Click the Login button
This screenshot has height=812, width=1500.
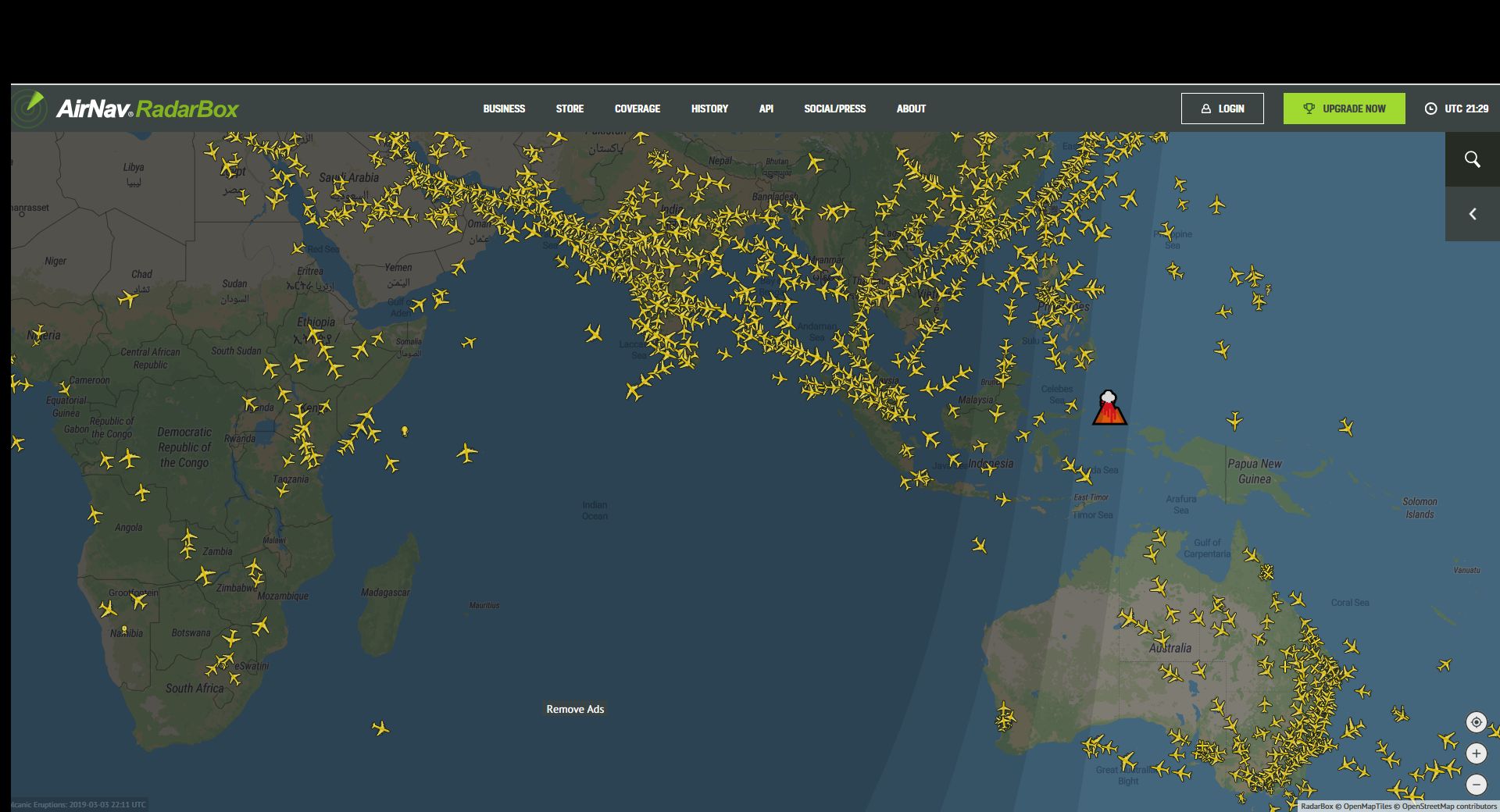click(1222, 109)
